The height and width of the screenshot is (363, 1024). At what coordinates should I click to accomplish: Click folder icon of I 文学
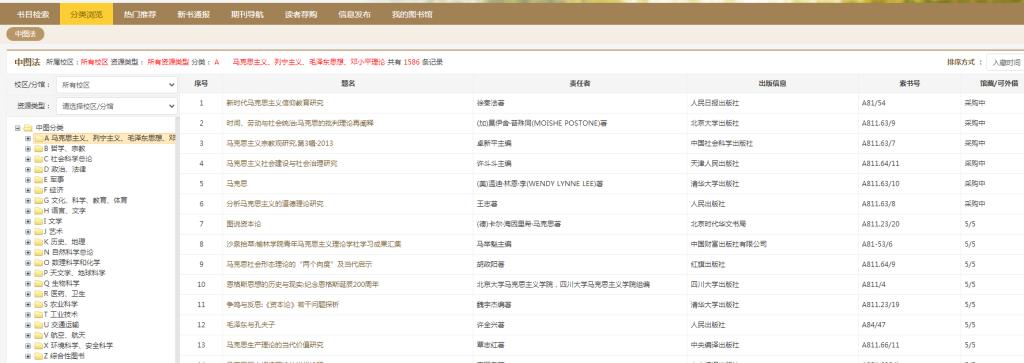[38, 221]
